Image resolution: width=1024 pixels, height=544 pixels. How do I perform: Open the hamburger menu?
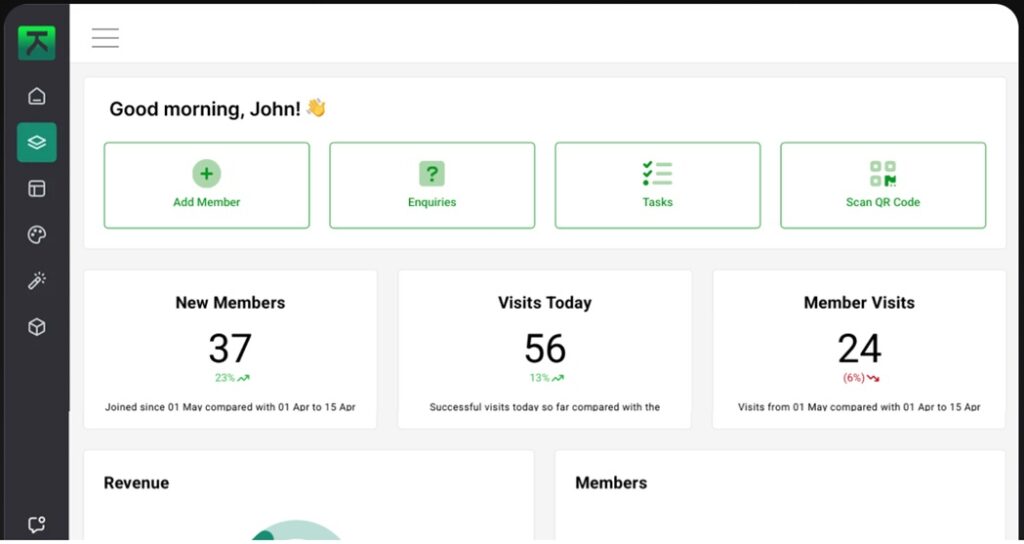[105, 38]
